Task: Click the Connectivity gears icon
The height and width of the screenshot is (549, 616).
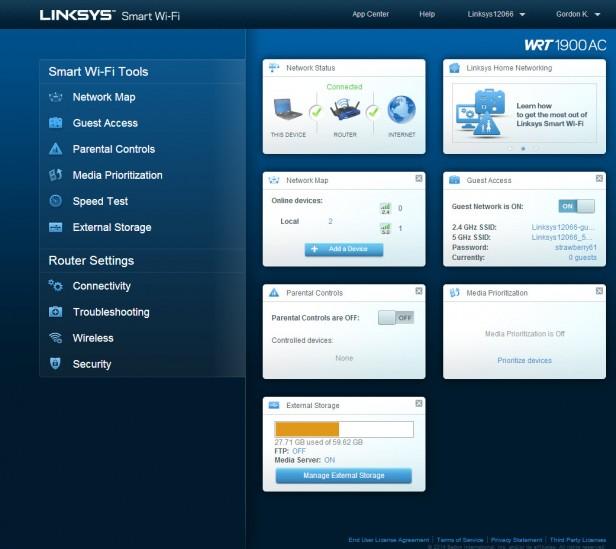Action: [55, 286]
